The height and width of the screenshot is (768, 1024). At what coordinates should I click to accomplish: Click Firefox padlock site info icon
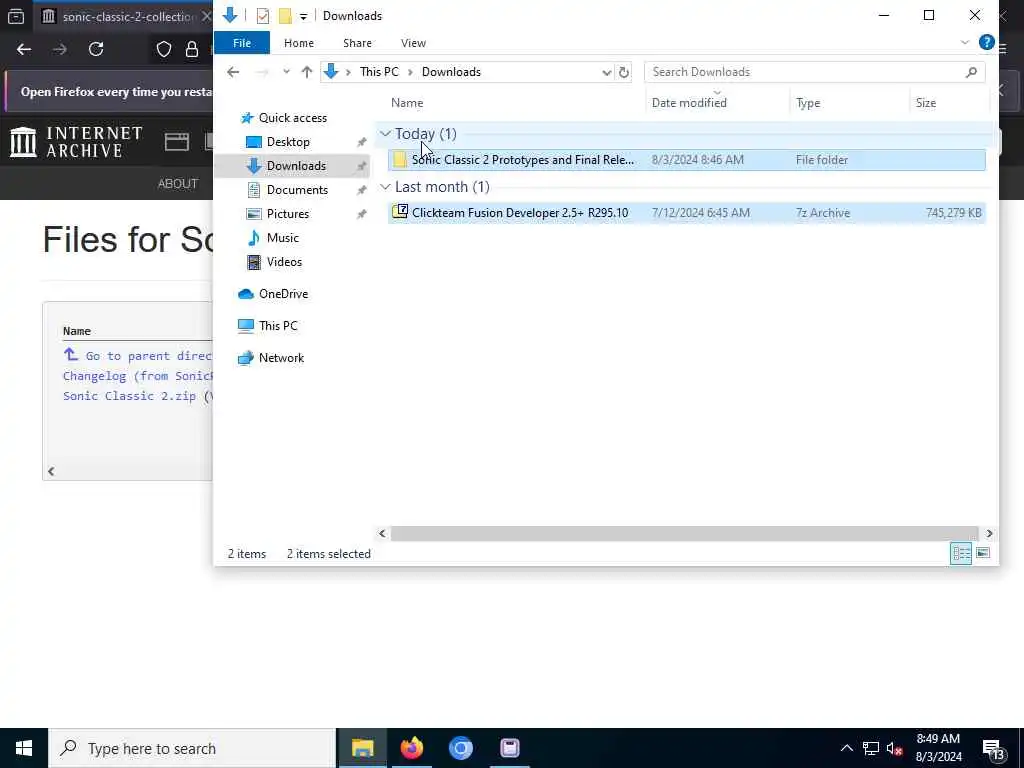coord(192,49)
